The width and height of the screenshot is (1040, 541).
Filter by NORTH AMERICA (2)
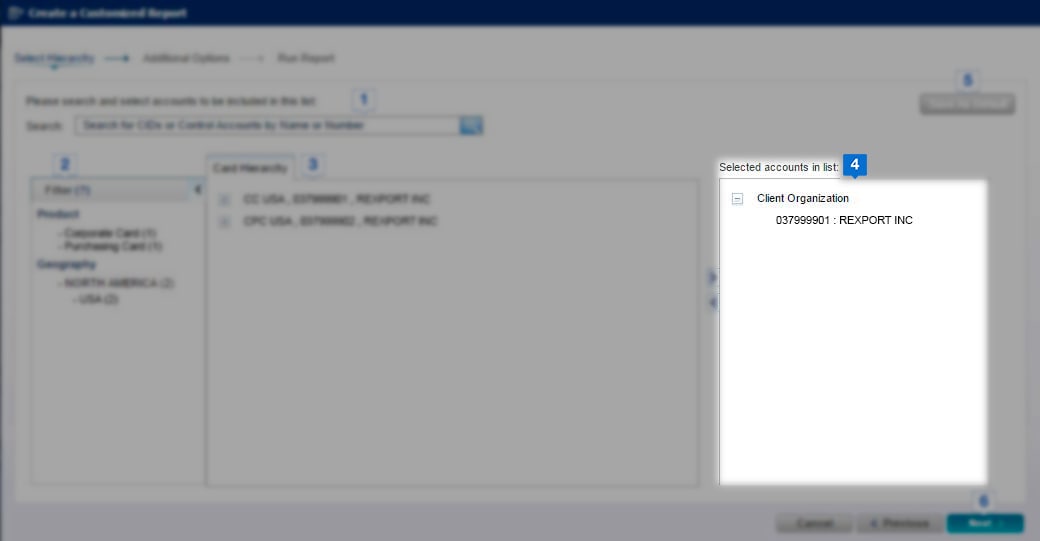coord(119,283)
